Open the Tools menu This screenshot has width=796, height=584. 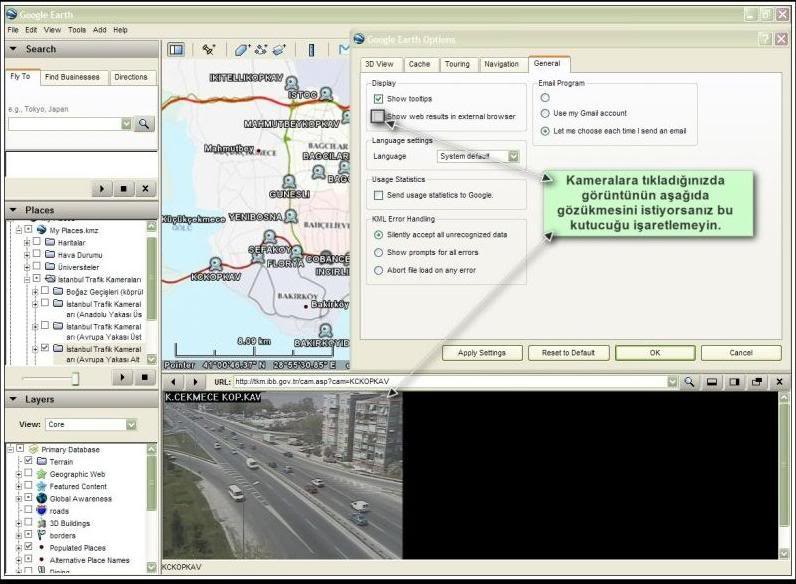[77, 30]
